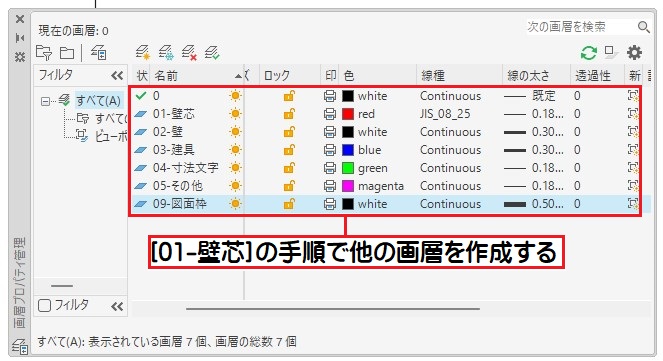Toggle freeze for layer 04-寸法文字
663x361 pixels.
click(235, 168)
